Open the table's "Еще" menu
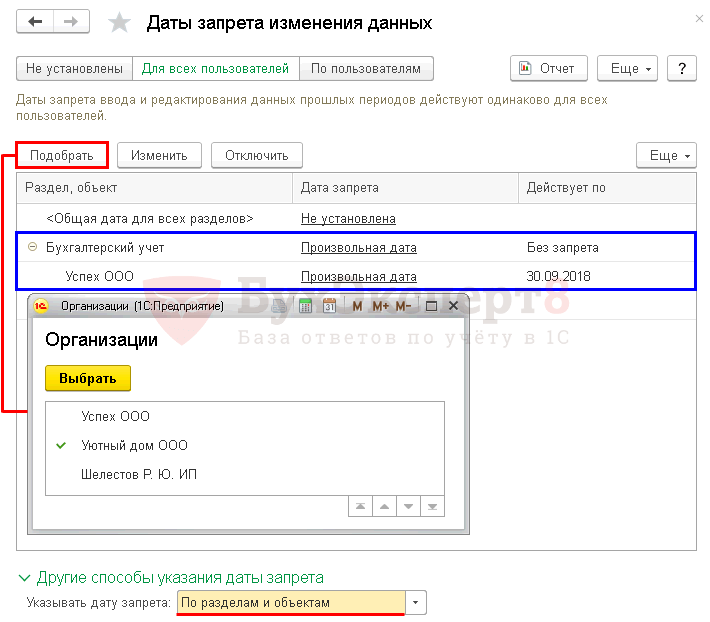This screenshot has width=710, height=622. tap(666, 155)
